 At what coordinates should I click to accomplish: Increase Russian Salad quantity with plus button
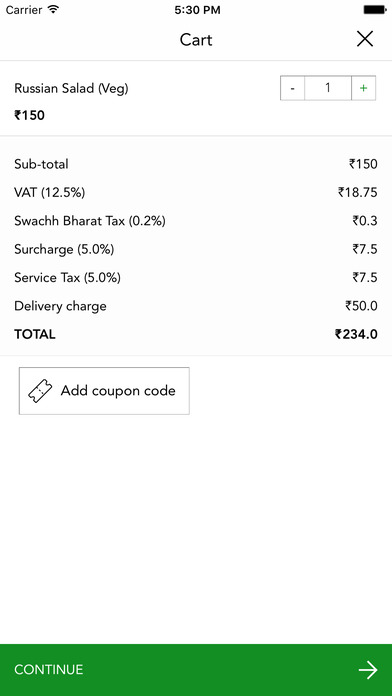pyautogui.click(x=364, y=88)
